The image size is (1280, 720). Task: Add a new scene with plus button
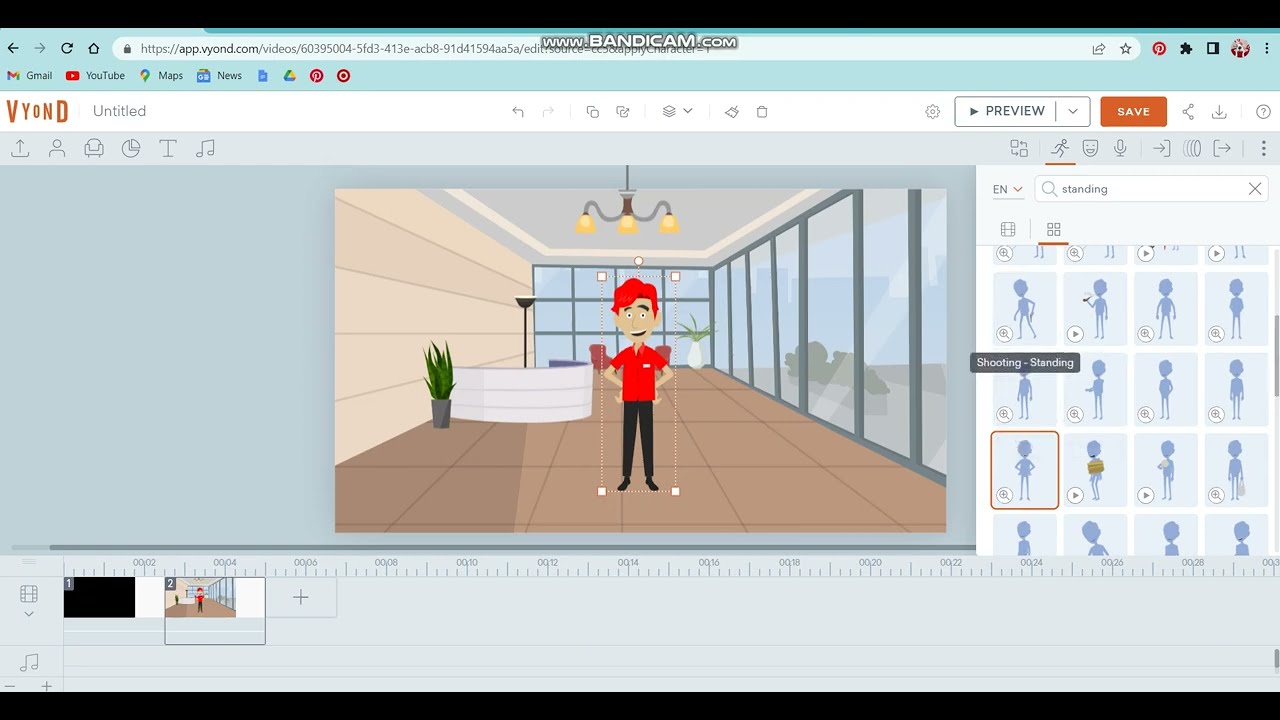point(301,597)
